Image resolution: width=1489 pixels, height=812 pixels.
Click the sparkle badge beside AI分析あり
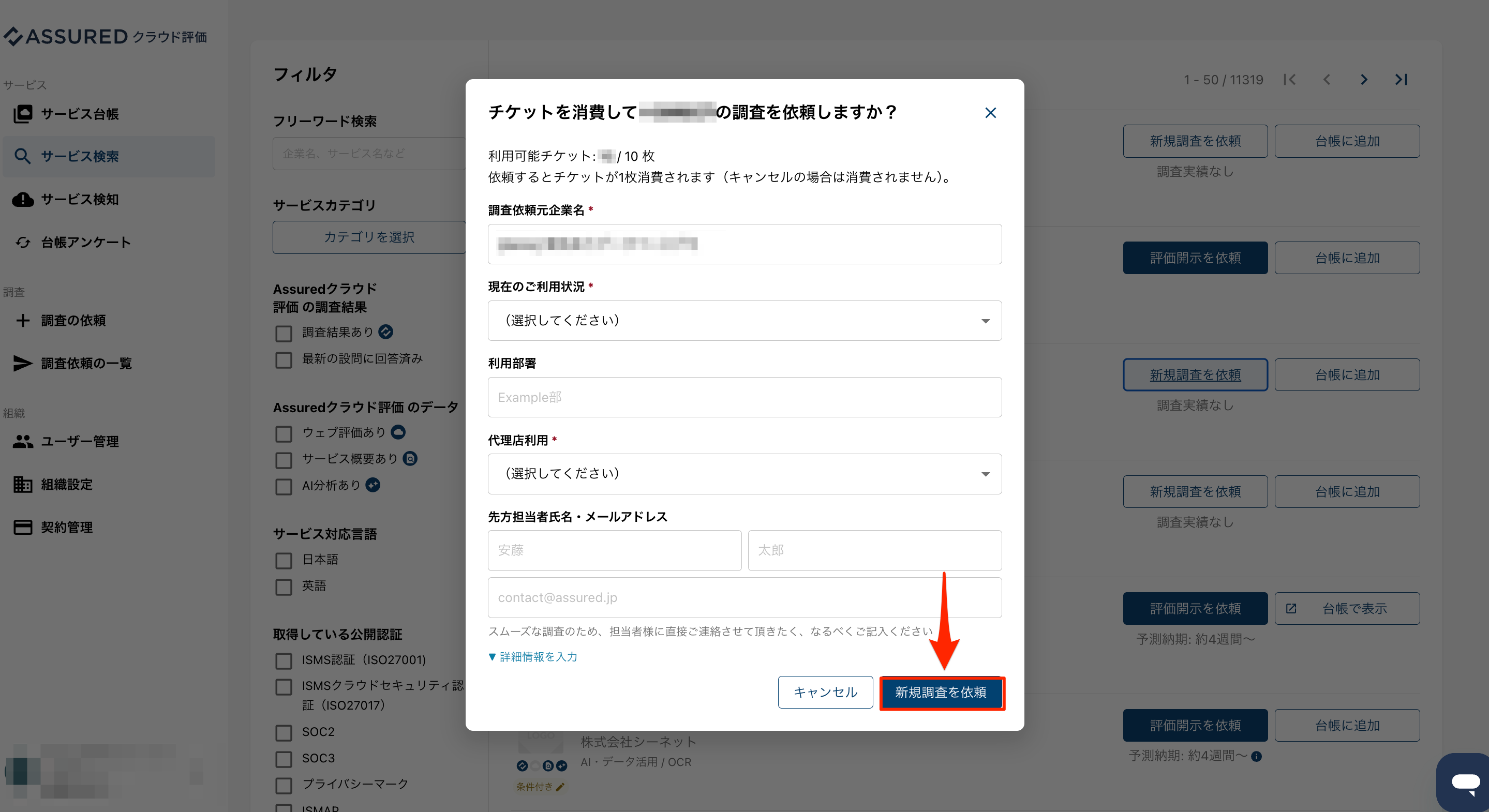click(373, 485)
